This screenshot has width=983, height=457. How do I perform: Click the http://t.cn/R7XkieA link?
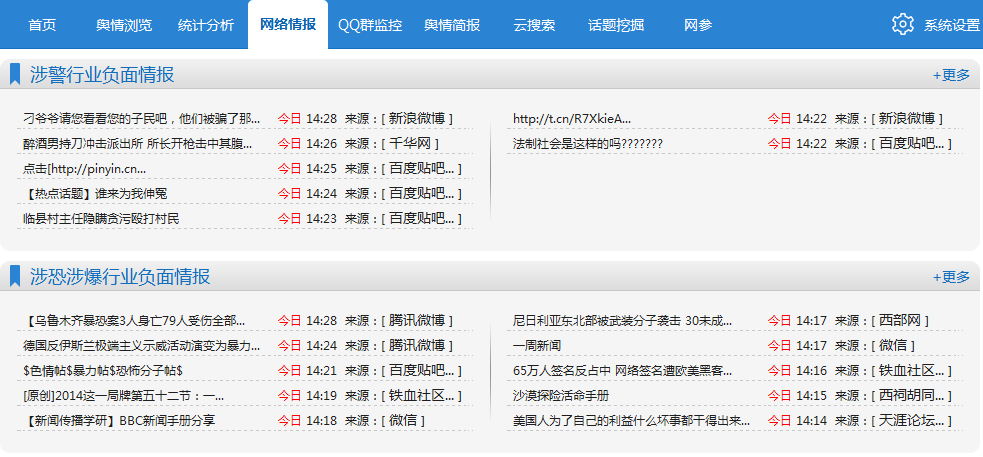pos(572,118)
